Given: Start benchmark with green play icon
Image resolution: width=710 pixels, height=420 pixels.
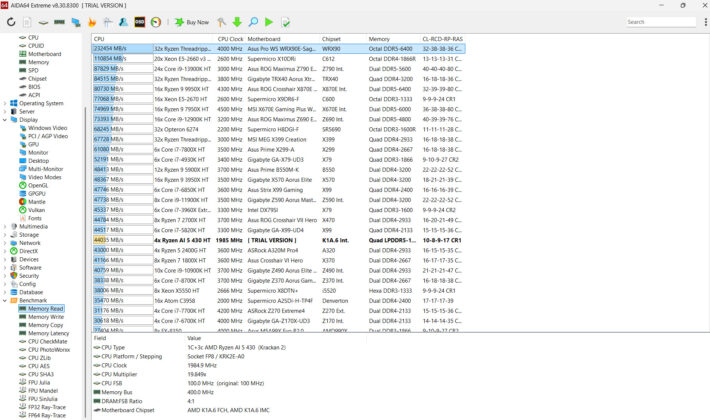Looking at the screenshot, I should click(x=269, y=22).
